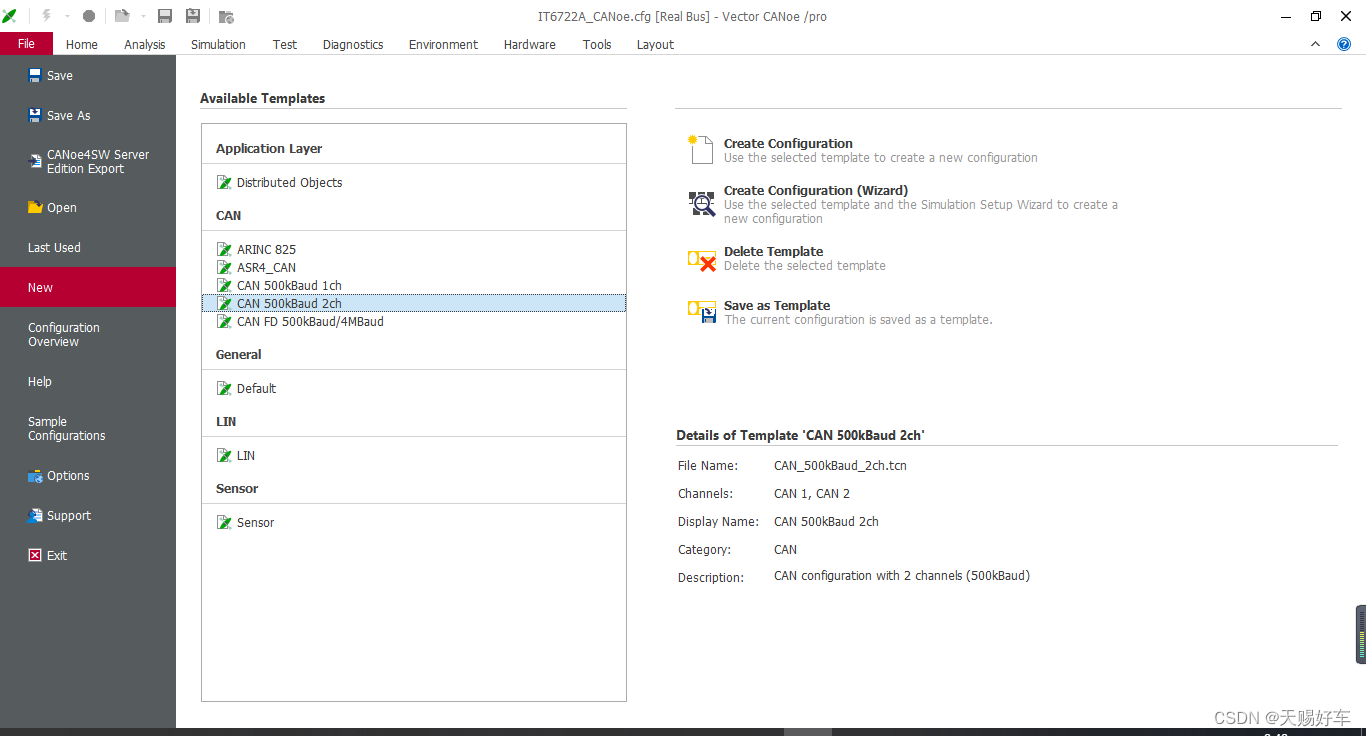1366x736 pixels.
Task: Switch to the Hardware ribbon tab
Action: [x=530, y=44]
